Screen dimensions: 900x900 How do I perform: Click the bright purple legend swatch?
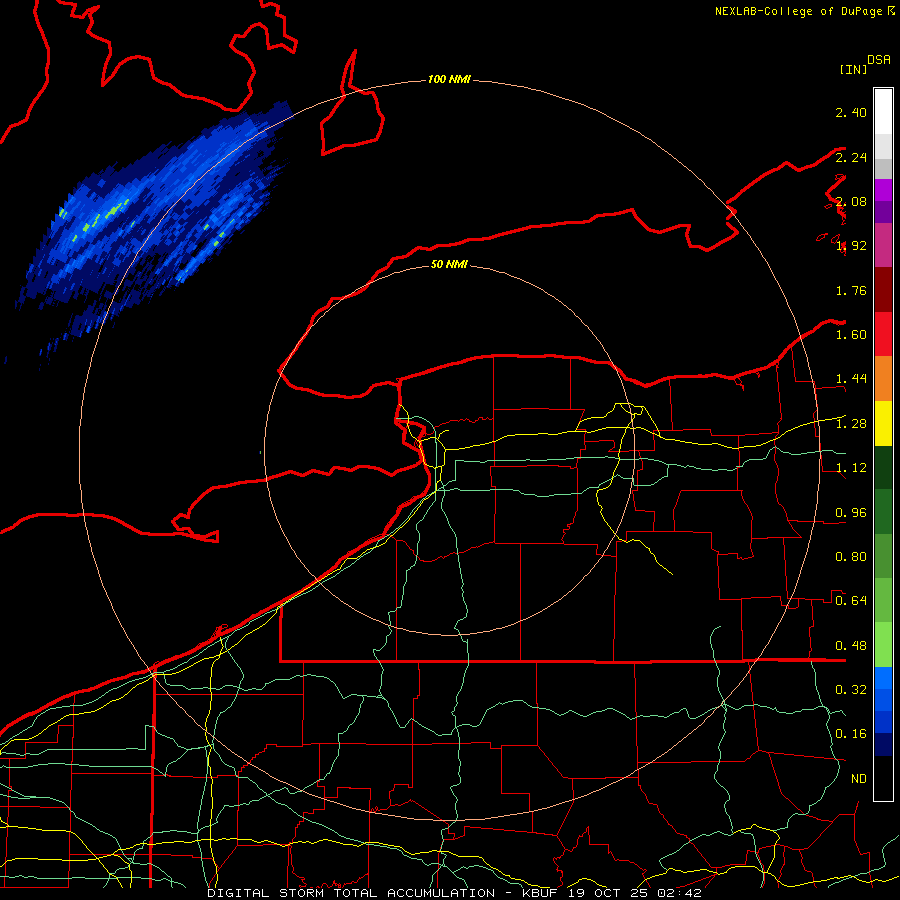883,190
